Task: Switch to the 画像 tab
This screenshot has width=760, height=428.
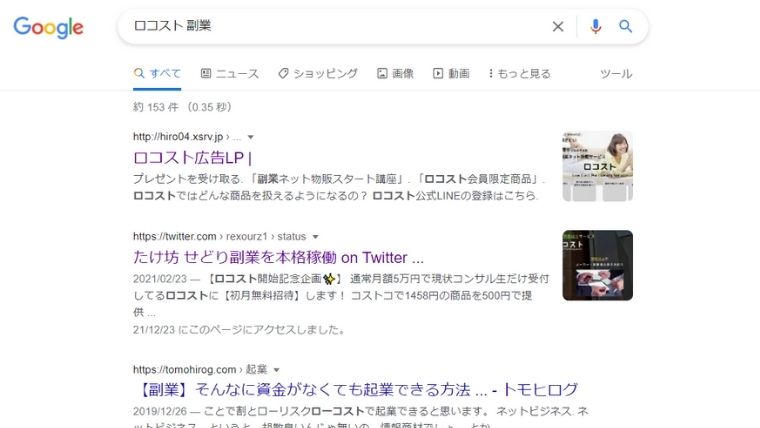Action: pyautogui.click(x=396, y=74)
